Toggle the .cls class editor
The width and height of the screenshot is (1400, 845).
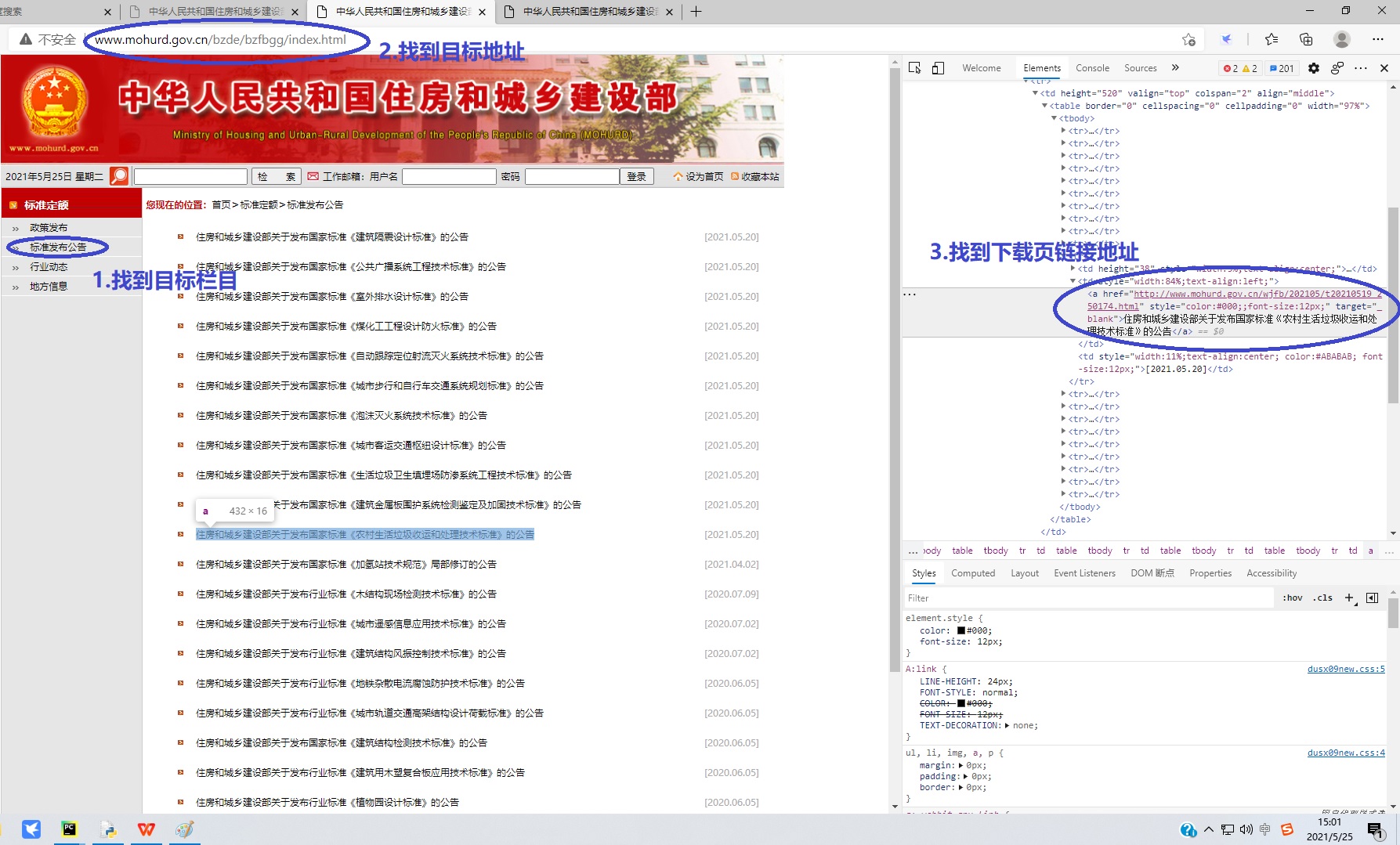(1323, 598)
